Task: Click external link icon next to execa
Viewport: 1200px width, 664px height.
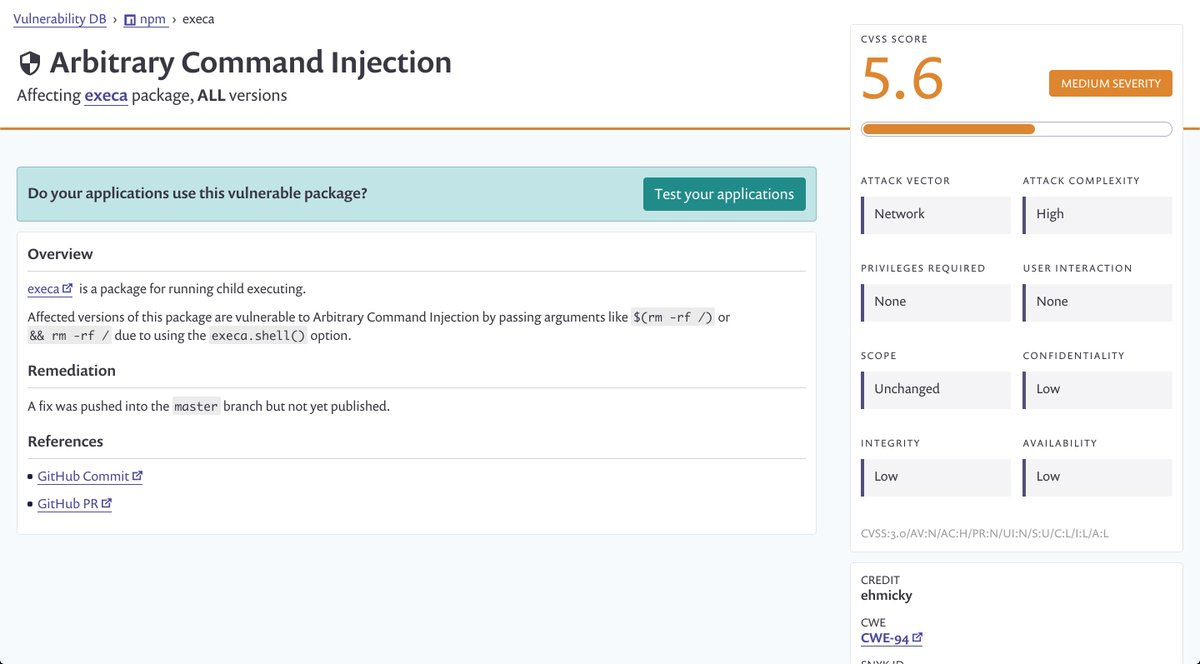Action: 68,289
